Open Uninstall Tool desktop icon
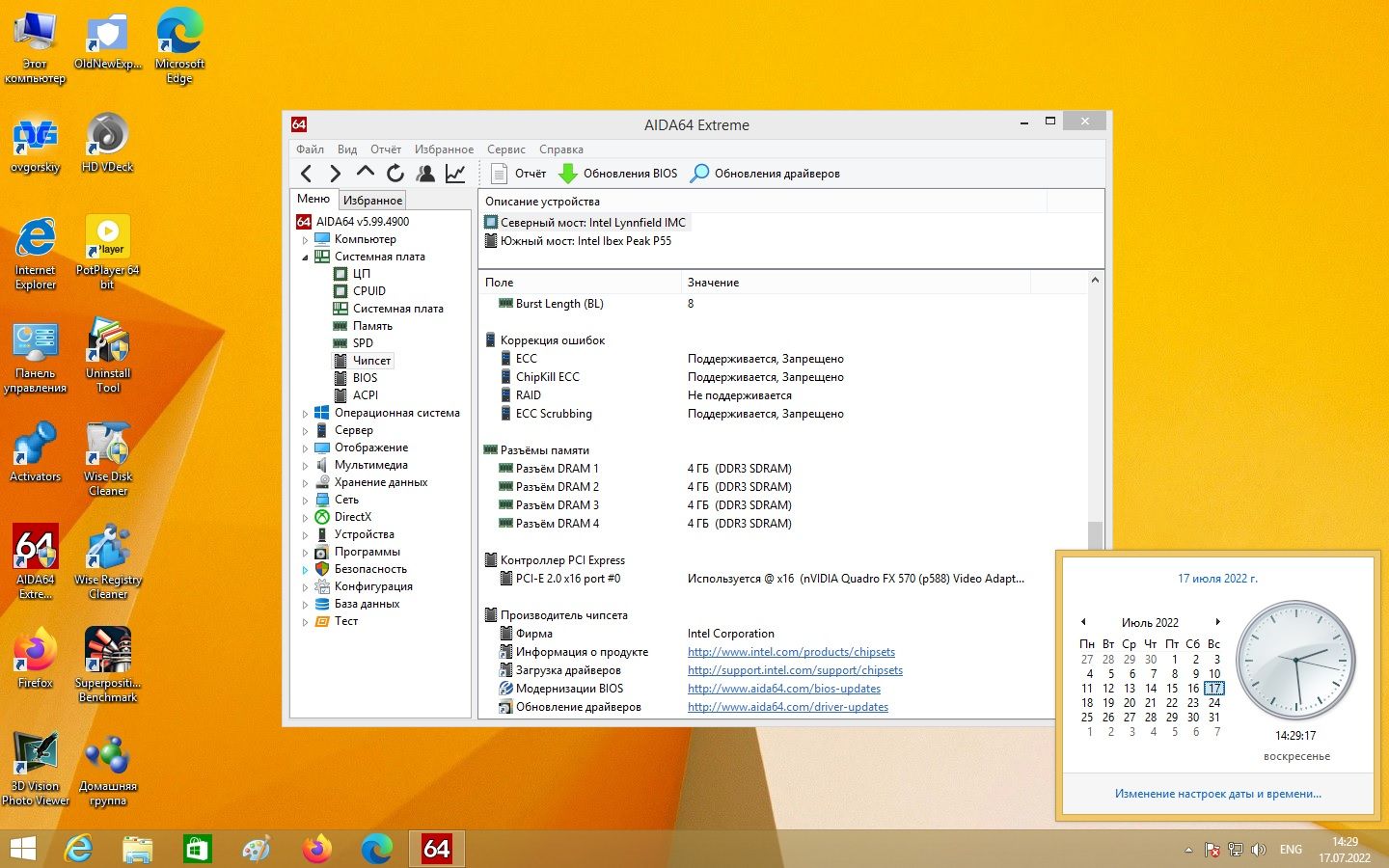The width and height of the screenshot is (1389, 868). (x=108, y=355)
